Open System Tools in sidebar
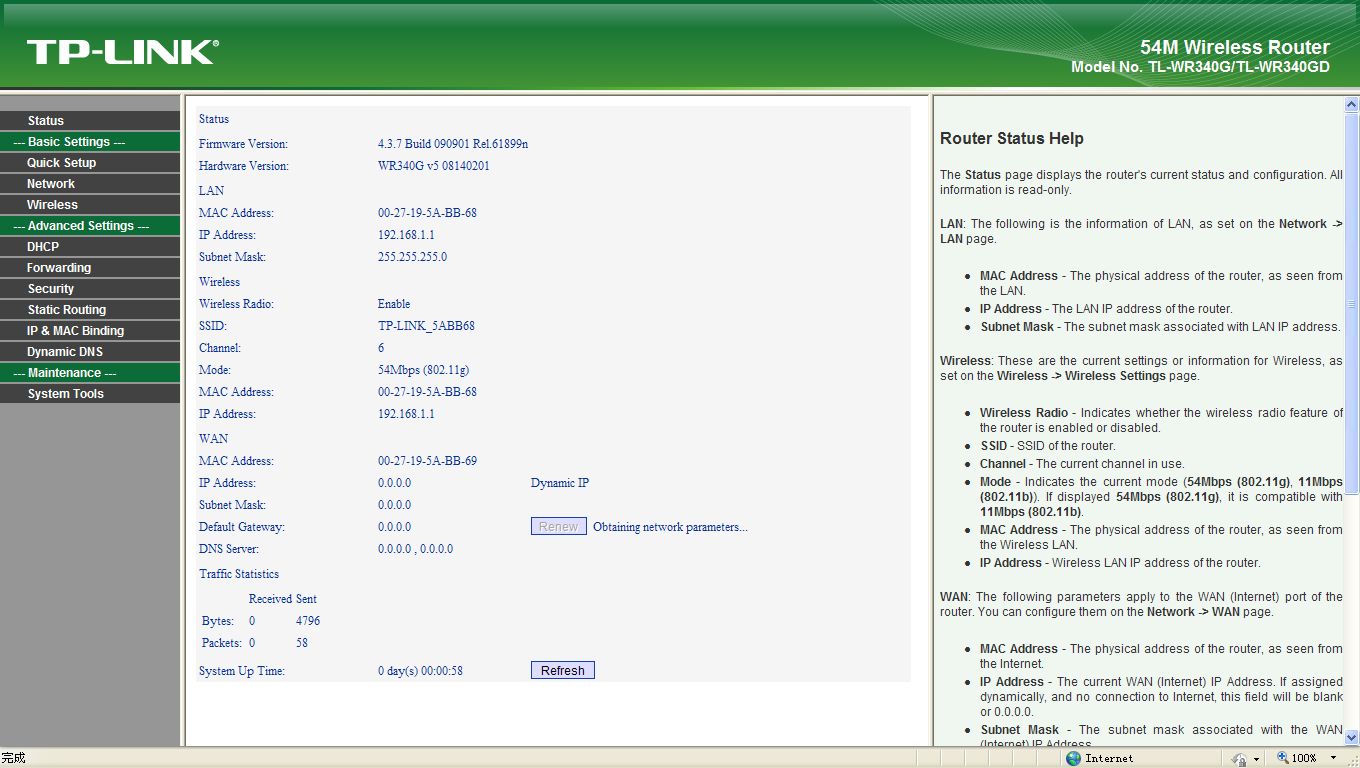 tap(90, 393)
